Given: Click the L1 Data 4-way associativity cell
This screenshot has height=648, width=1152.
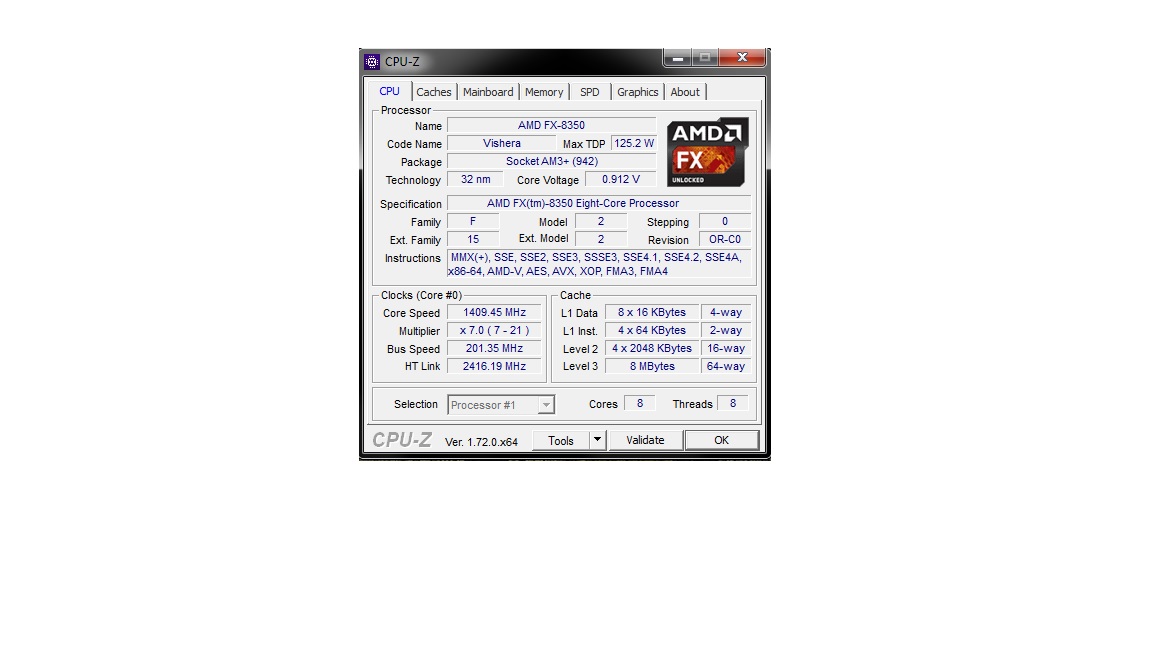Looking at the screenshot, I should click(726, 312).
